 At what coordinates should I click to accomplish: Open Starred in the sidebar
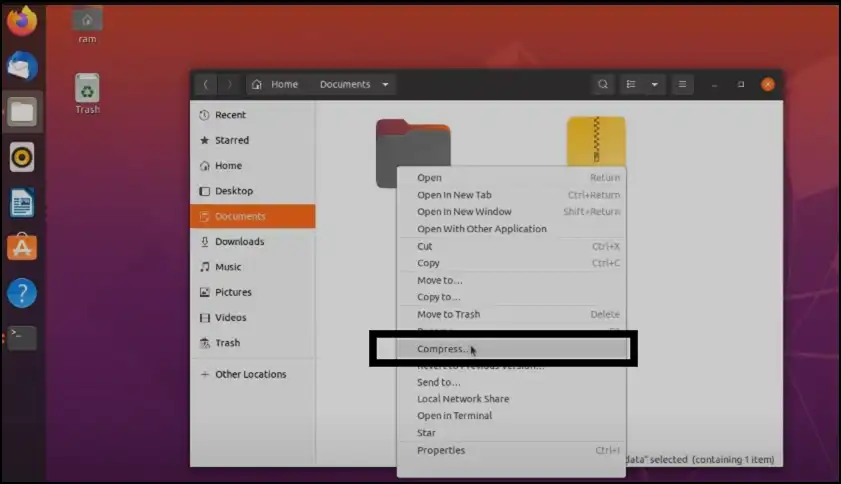pyautogui.click(x=253, y=140)
